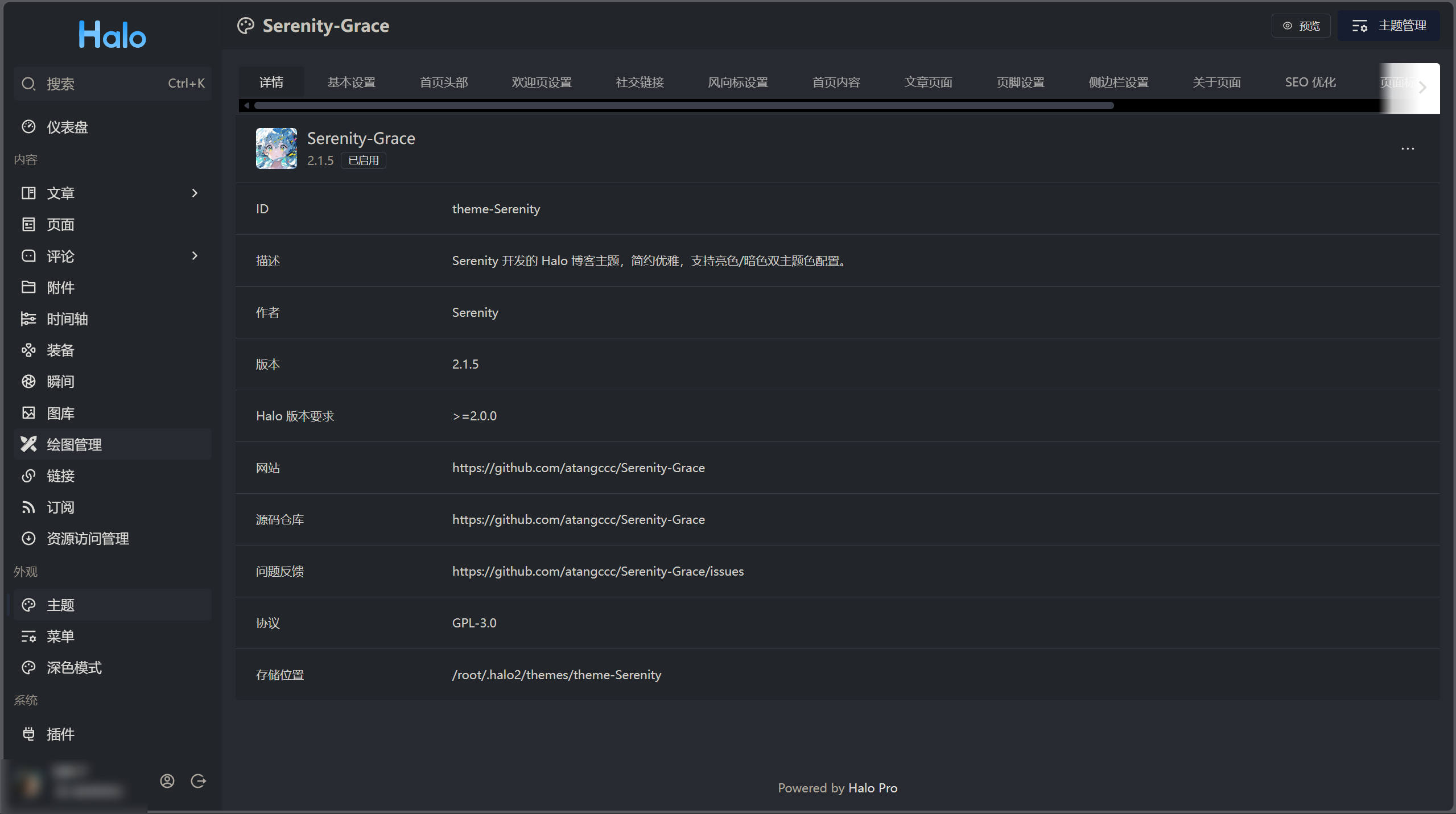1456x814 pixels.
Task: Open the dashboard gauge icon
Action: [x=28, y=127]
